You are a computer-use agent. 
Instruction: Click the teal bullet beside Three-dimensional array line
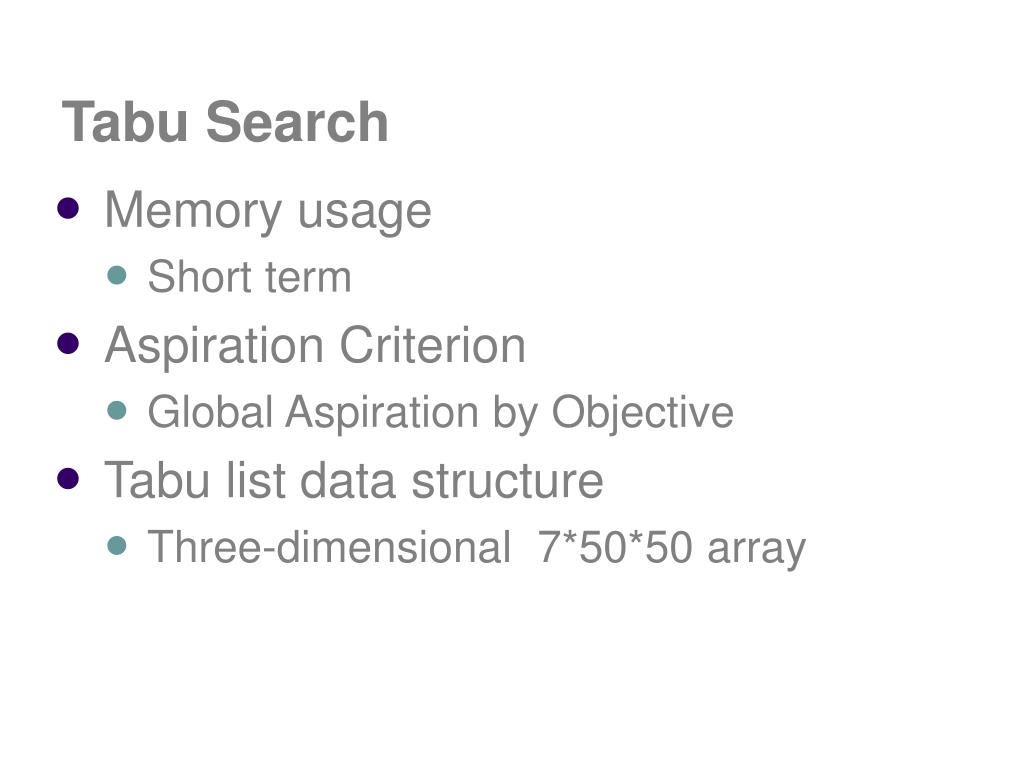pyautogui.click(x=116, y=545)
